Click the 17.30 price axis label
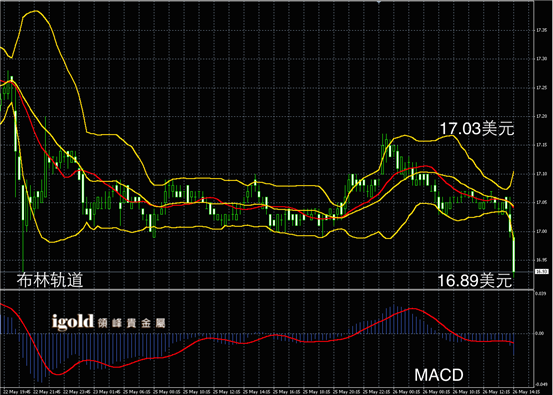 (542, 59)
